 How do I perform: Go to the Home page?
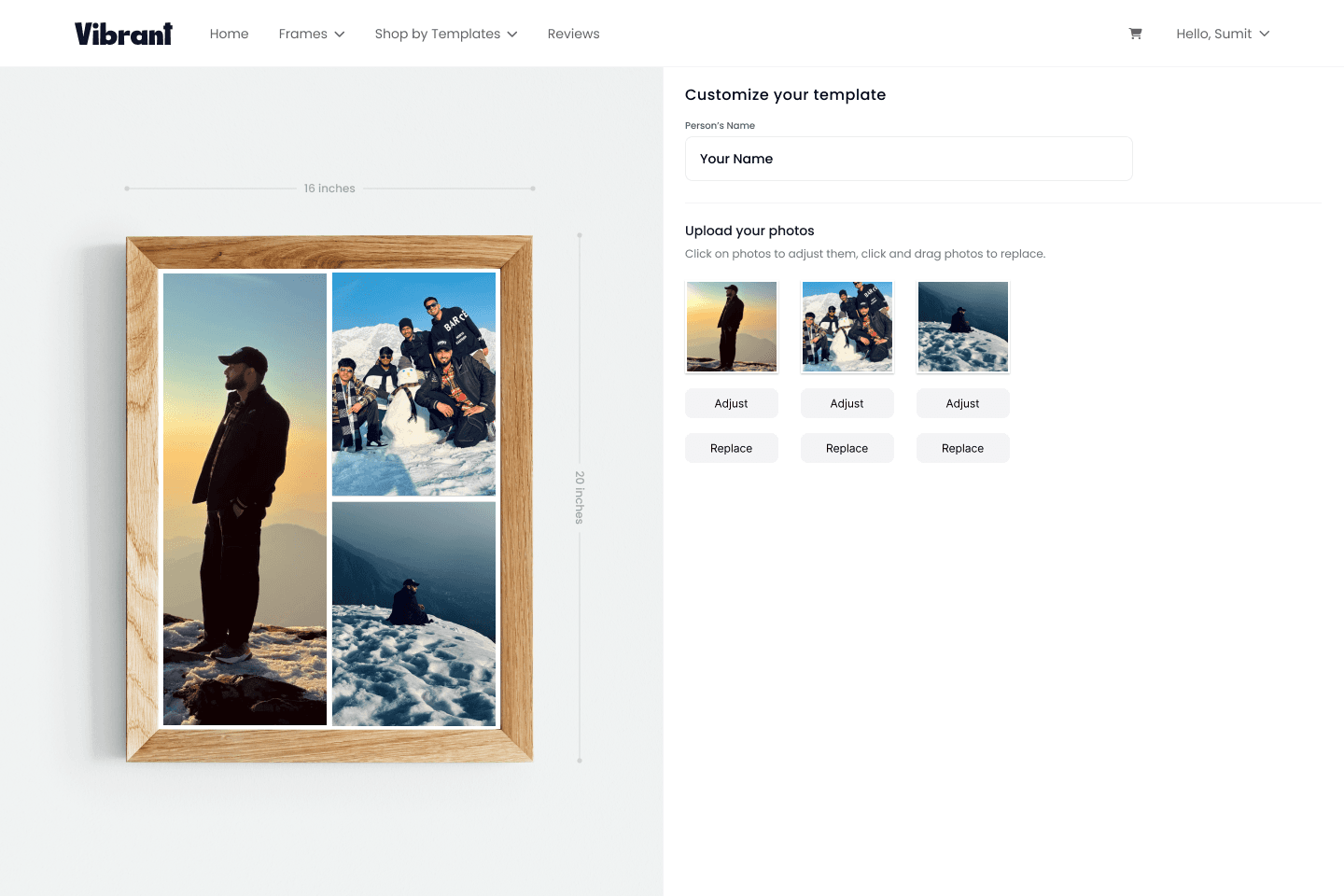pyautogui.click(x=229, y=34)
